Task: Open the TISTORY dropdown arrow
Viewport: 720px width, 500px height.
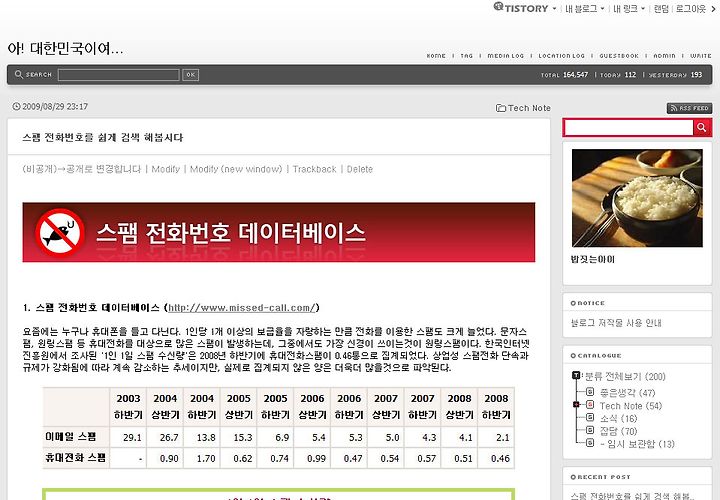Action: coord(554,9)
